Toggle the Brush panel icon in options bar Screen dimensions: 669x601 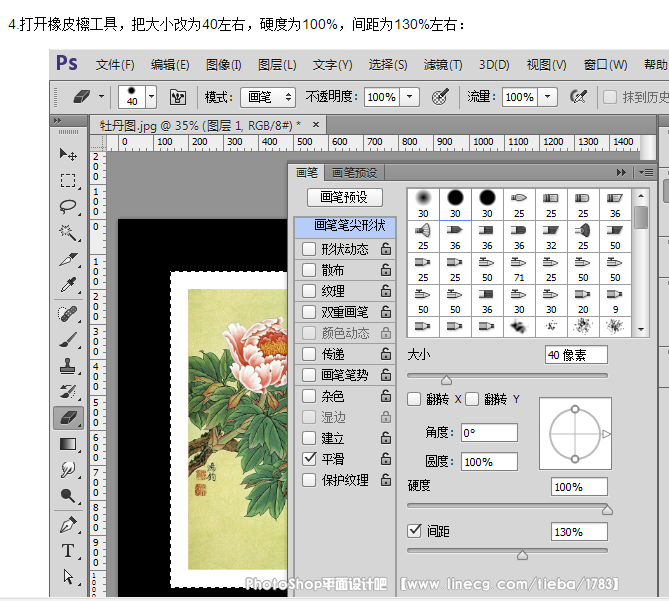[x=178, y=97]
